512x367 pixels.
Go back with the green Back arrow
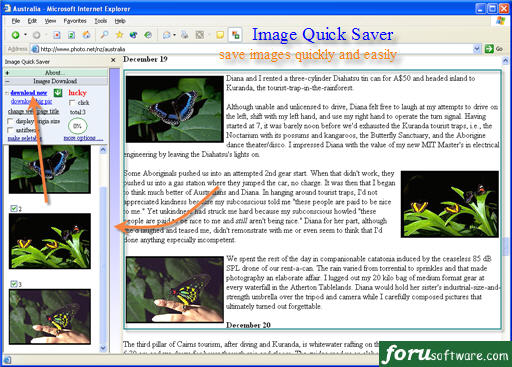coord(15,35)
